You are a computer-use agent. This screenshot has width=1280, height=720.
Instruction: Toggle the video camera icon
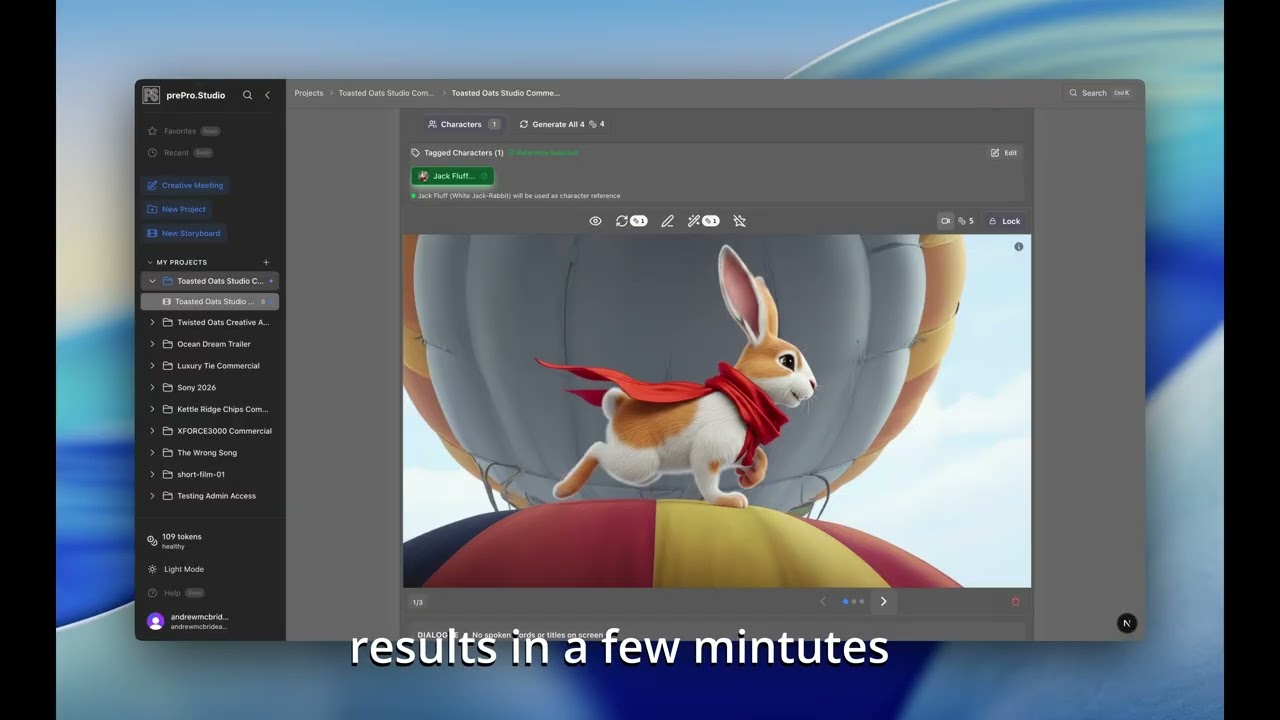click(945, 221)
